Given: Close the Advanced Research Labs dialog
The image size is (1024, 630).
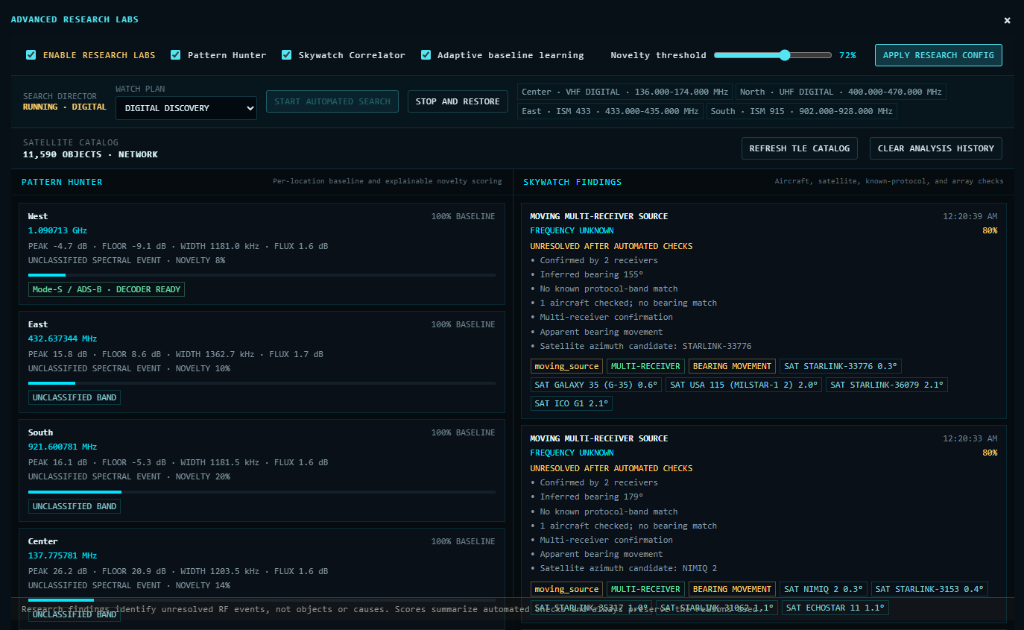Looking at the screenshot, I should pos(1006,20).
